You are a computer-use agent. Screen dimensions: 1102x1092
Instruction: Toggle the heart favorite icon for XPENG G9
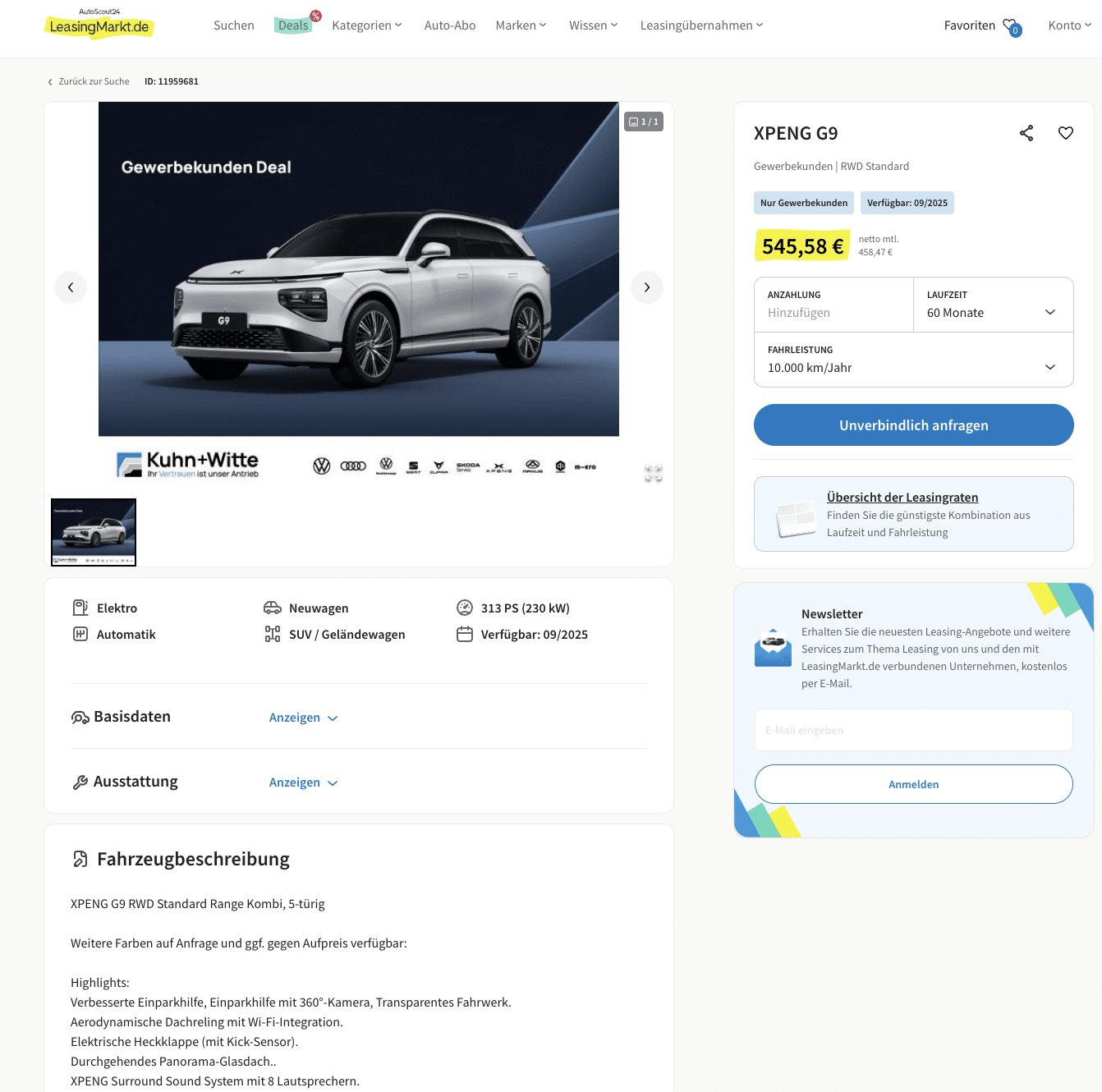(1066, 133)
